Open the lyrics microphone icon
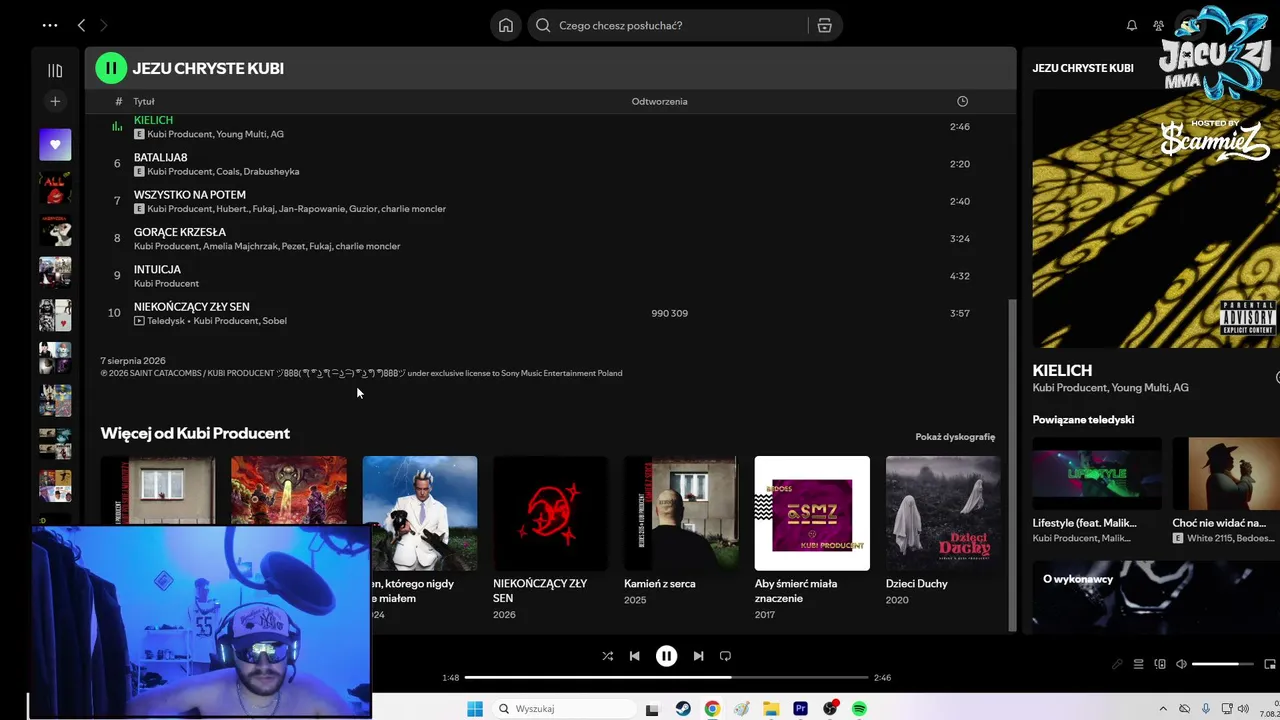Image resolution: width=1280 pixels, height=720 pixels. [x=1118, y=664]
